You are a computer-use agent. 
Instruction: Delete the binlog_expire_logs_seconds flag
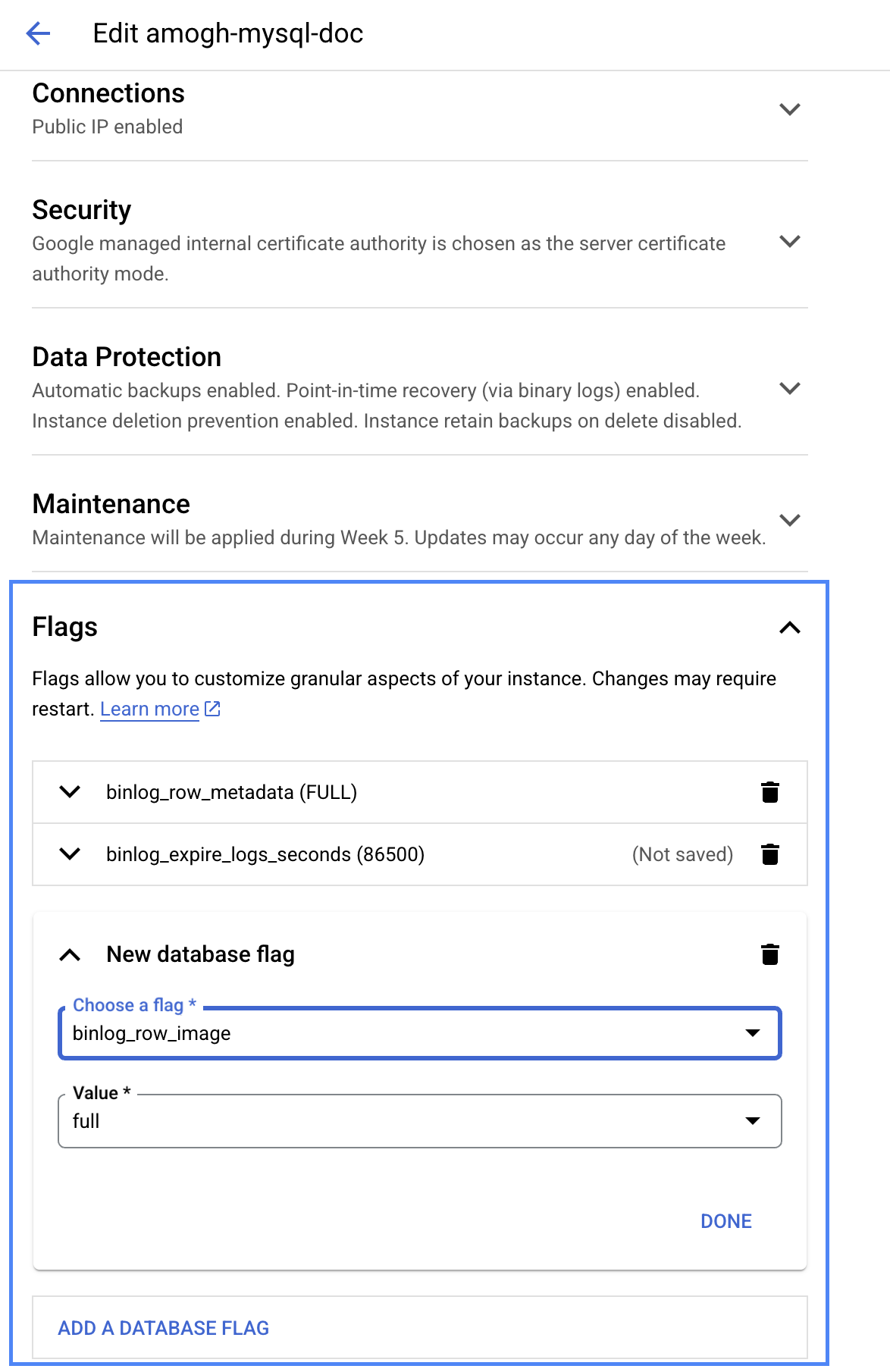[771, 854]
